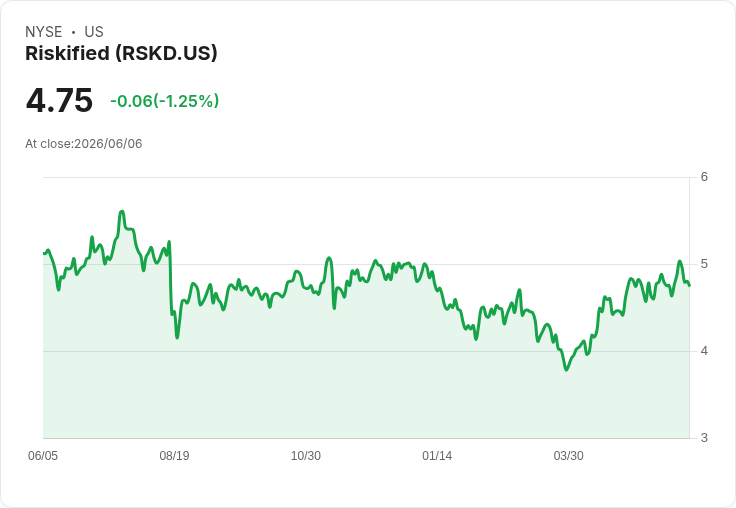Click the chart's lowest trough near 3.8
The image size is (736, 508).
pyautogui.click(x=567, y=369)
